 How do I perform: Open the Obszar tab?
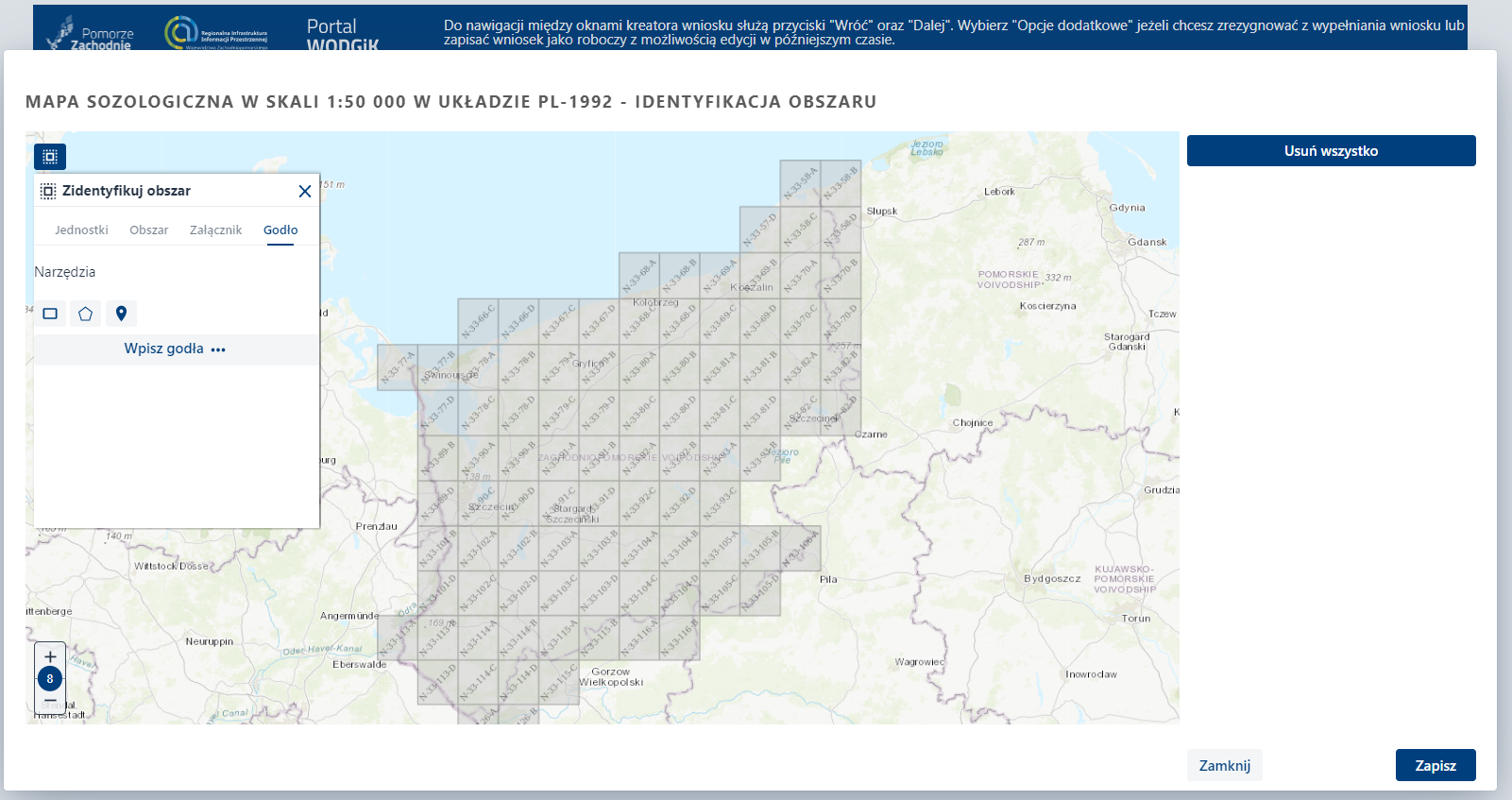click(x=149, y=230)
